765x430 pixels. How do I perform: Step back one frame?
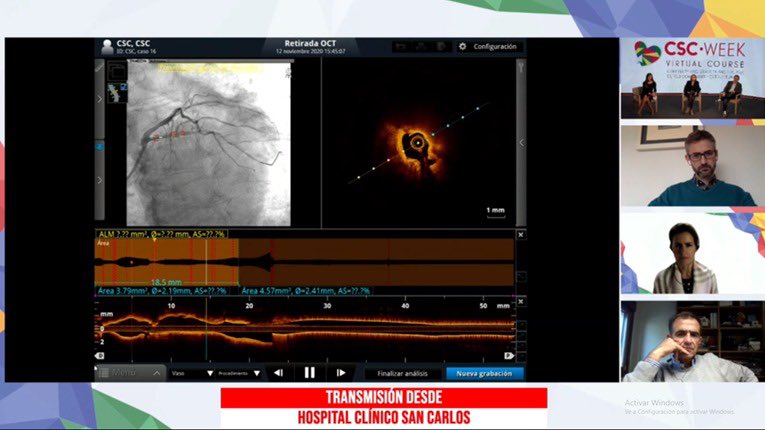(x=279, y=373)
